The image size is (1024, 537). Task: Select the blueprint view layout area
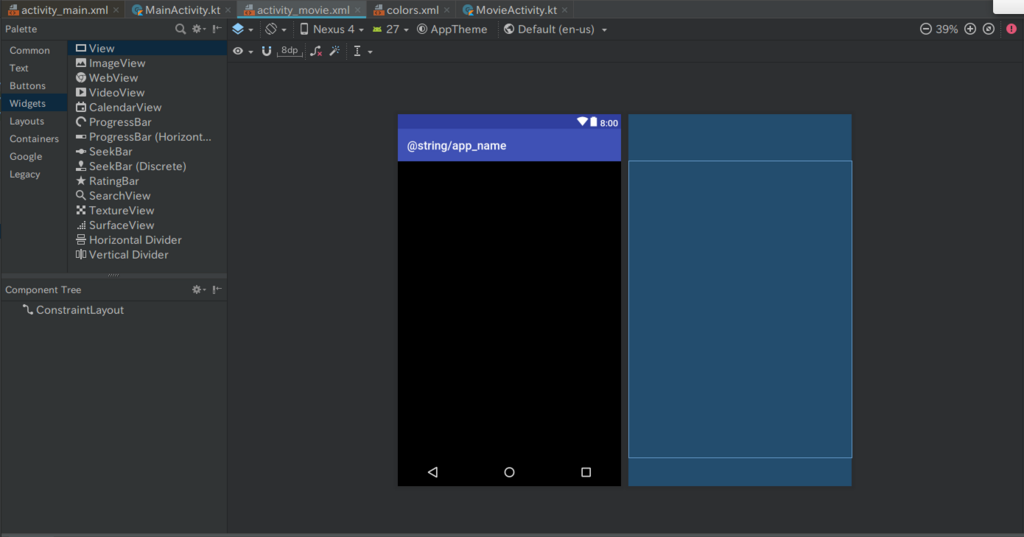(x=740, y=309)
